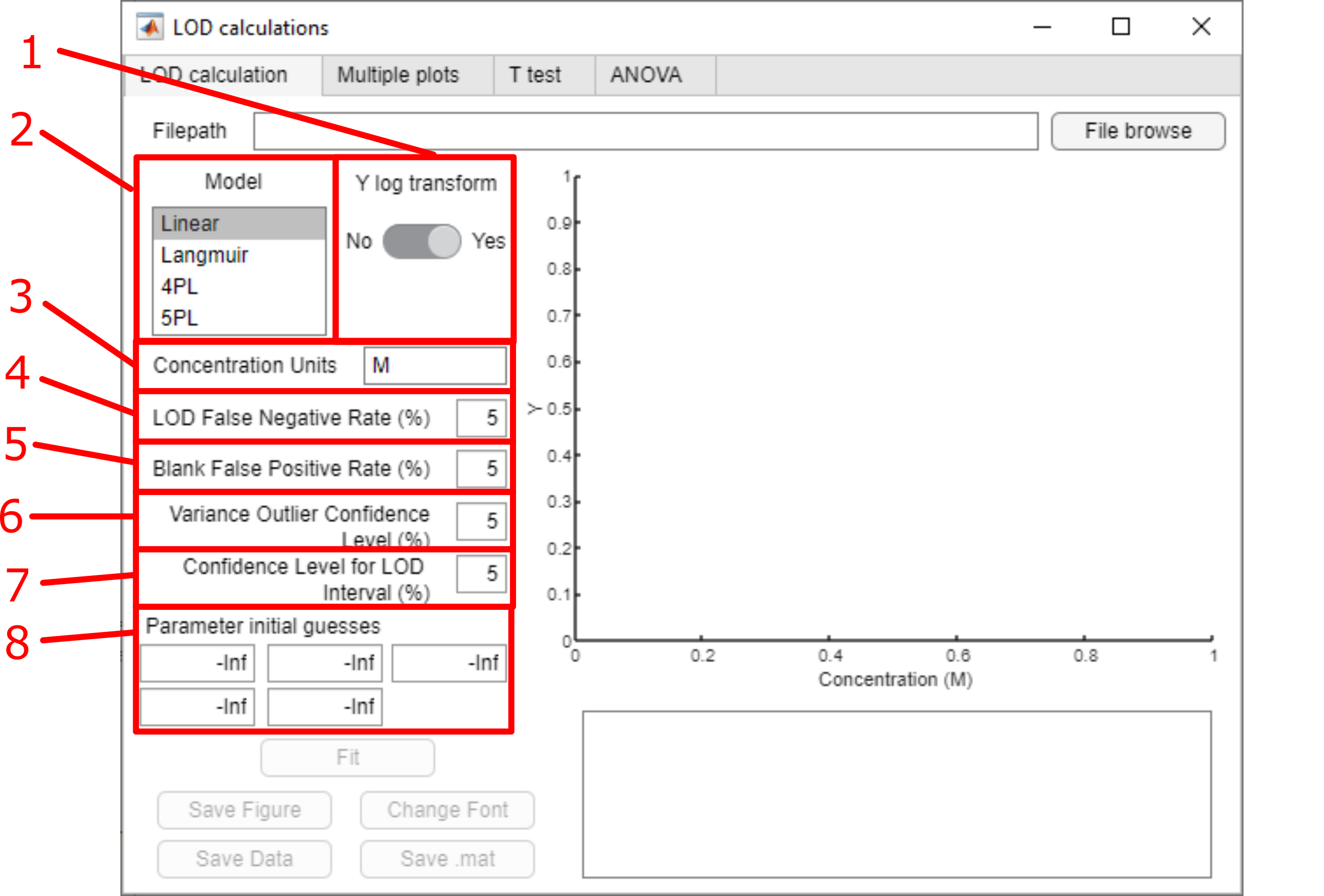
Task: Click the Blank False Positive Rate field
Action: point(481,469)
